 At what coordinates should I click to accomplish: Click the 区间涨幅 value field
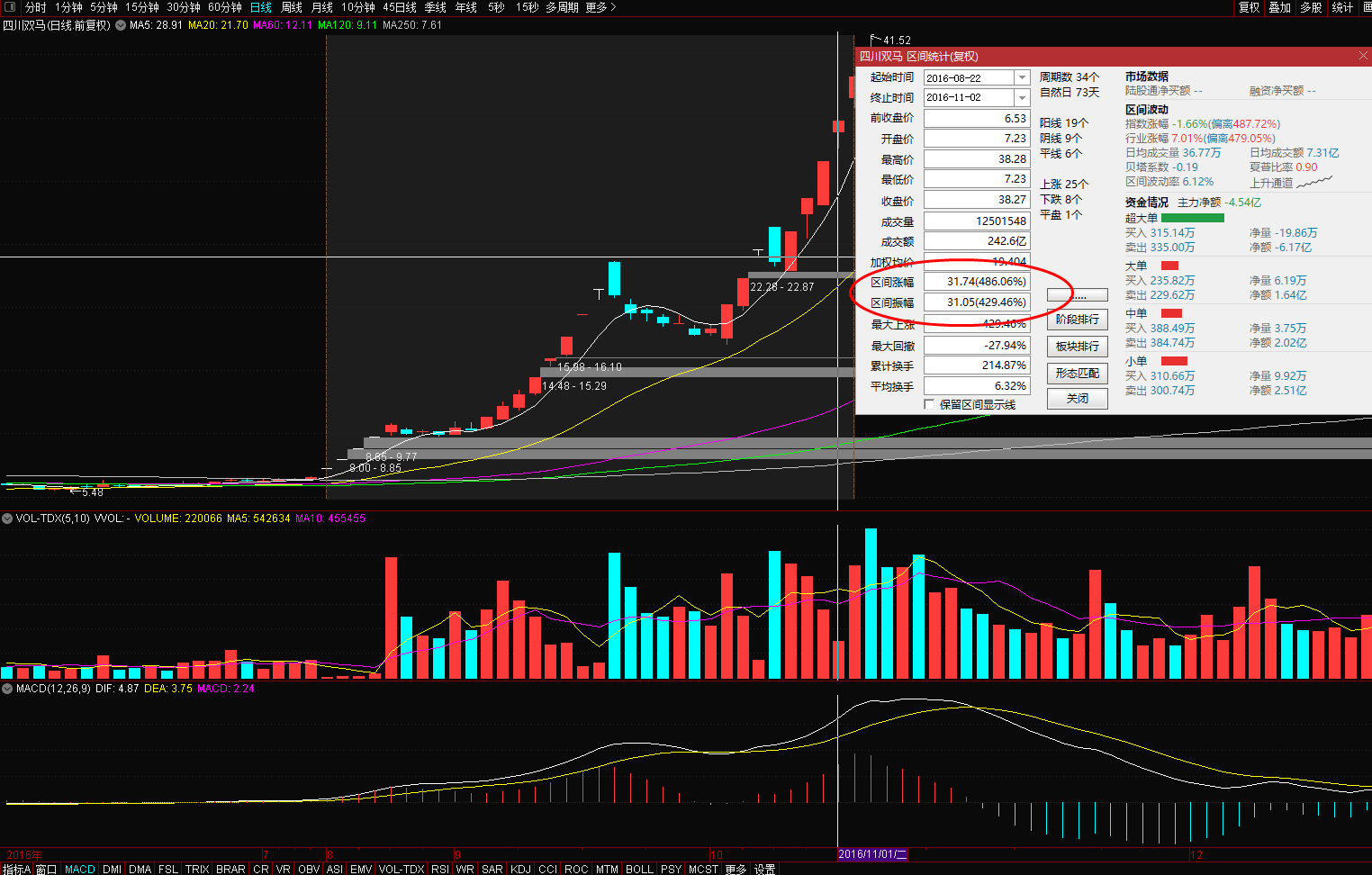coord(977,282)
